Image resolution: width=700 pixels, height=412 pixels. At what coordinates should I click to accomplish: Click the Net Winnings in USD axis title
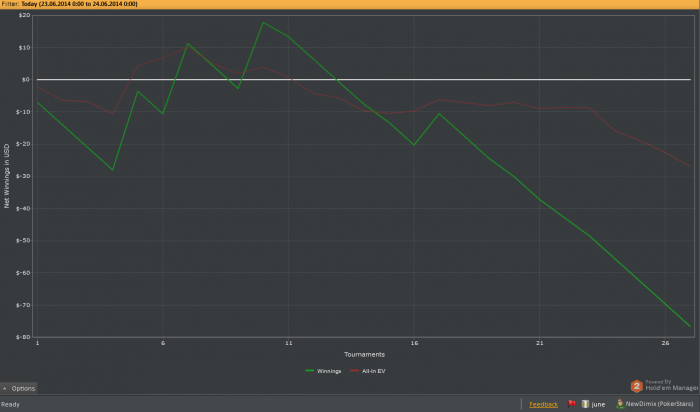click(6, 176)
